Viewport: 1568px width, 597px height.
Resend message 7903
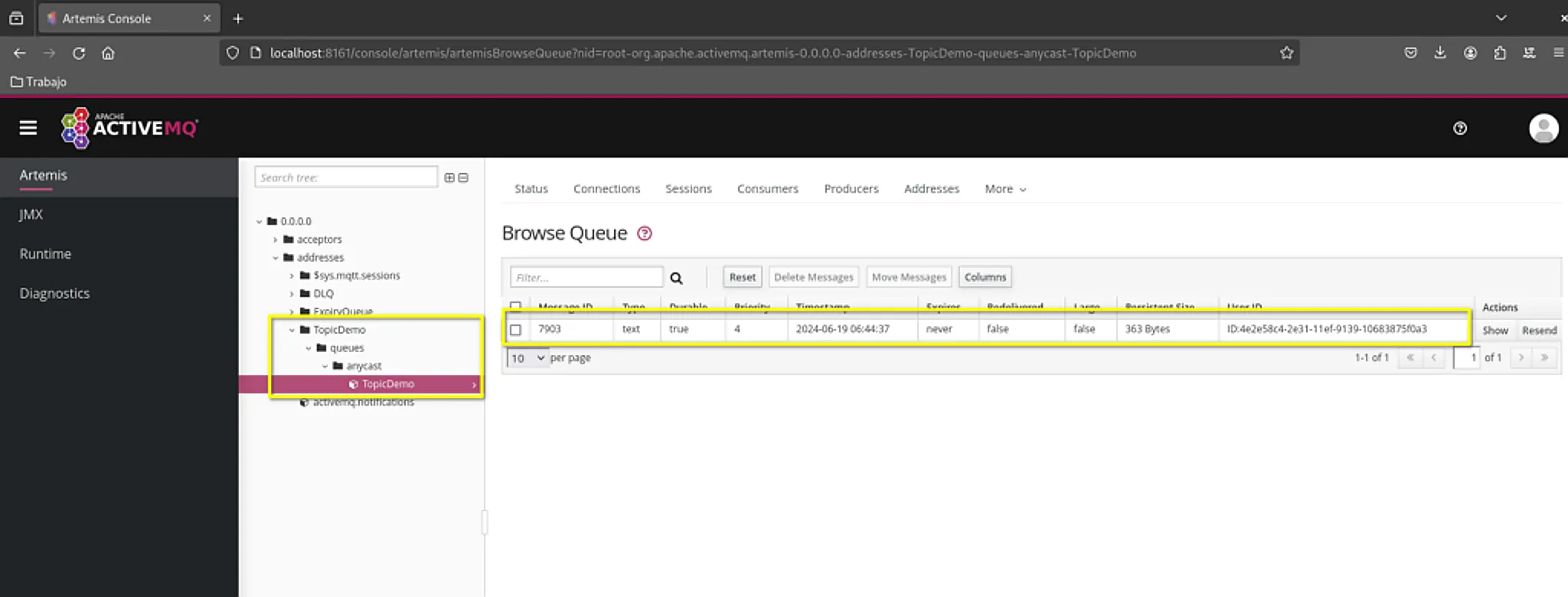1539,331
